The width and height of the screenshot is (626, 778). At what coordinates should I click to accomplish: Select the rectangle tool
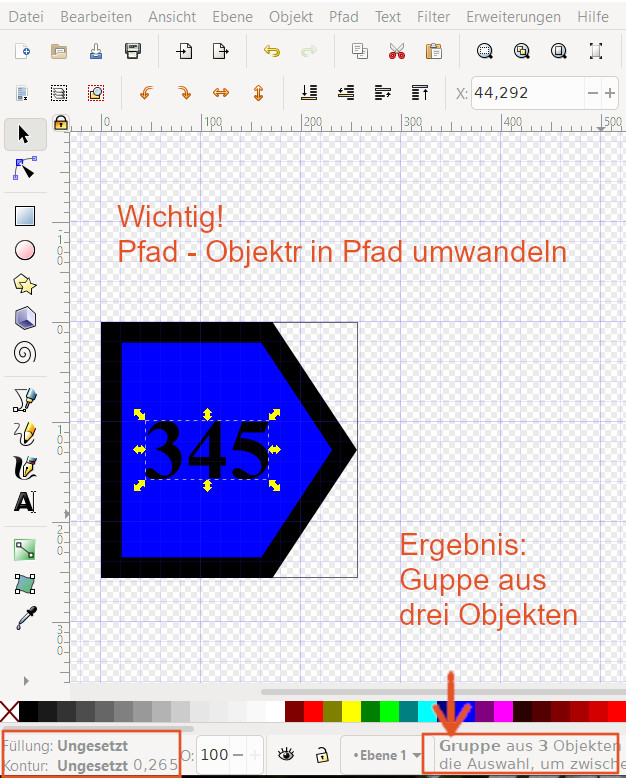tap(25, 216)
